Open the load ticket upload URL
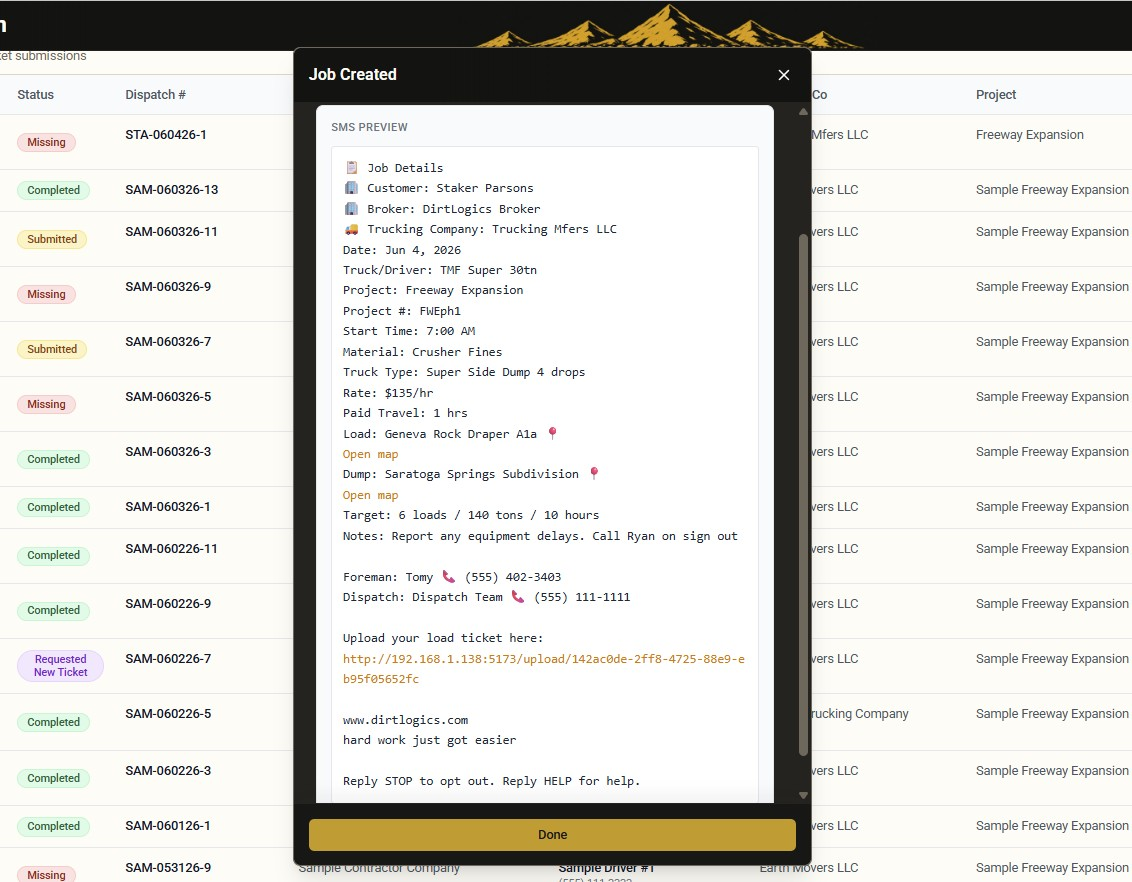This screenshot has height=882, width=1132. pos(544,669)
